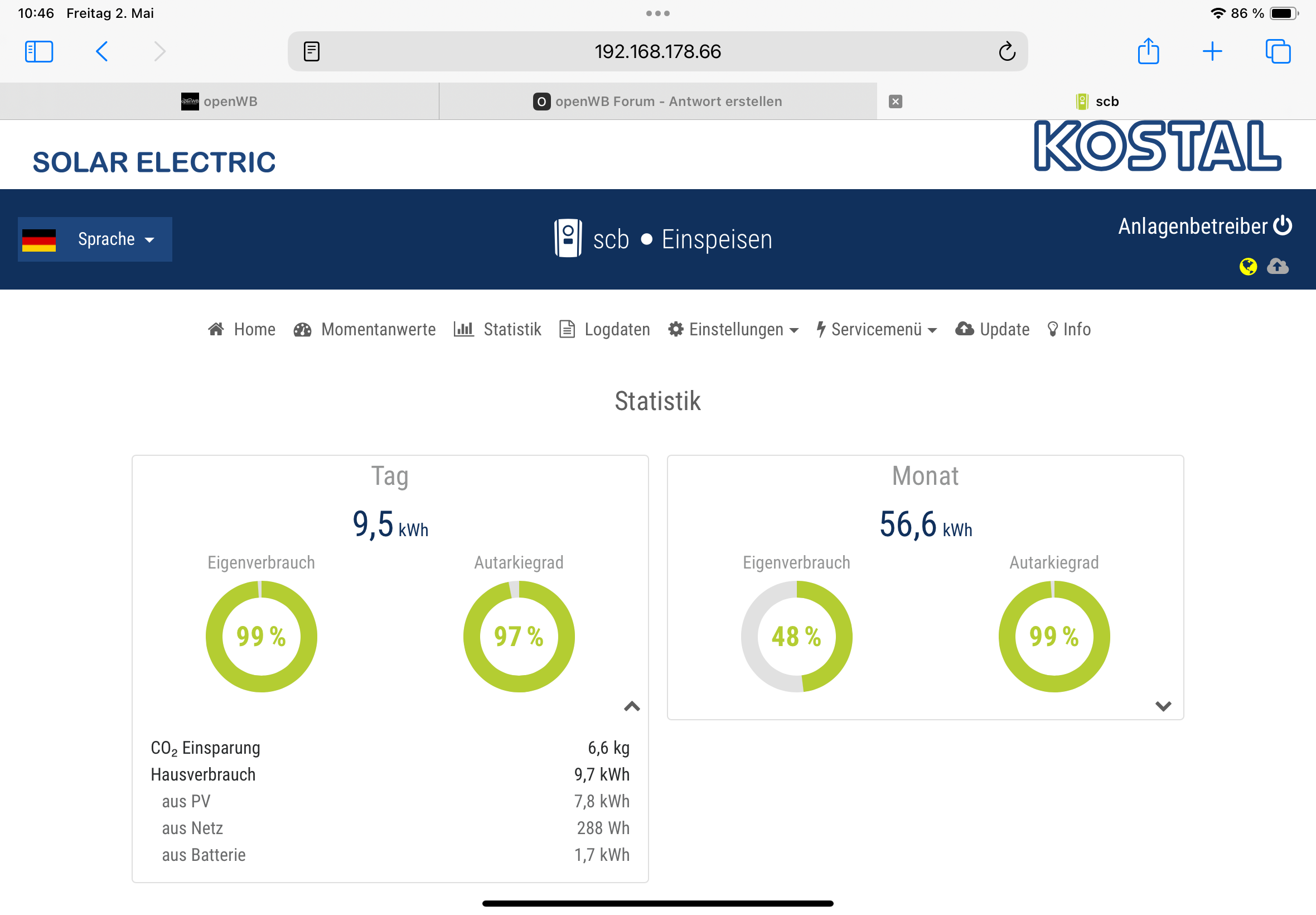Switch to the openWB tab

click(220, 102)
